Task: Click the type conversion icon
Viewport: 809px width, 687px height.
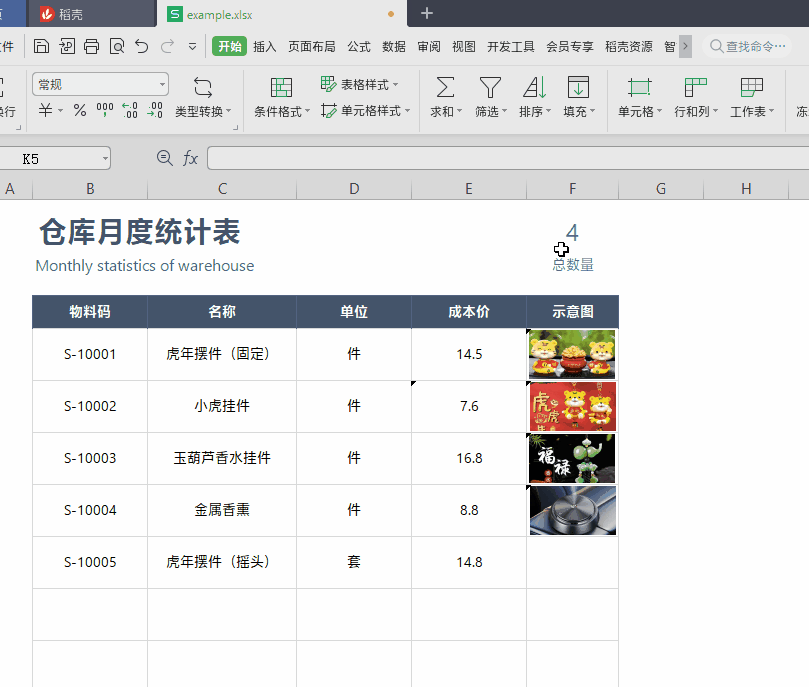Action: [x=203, y=87]
